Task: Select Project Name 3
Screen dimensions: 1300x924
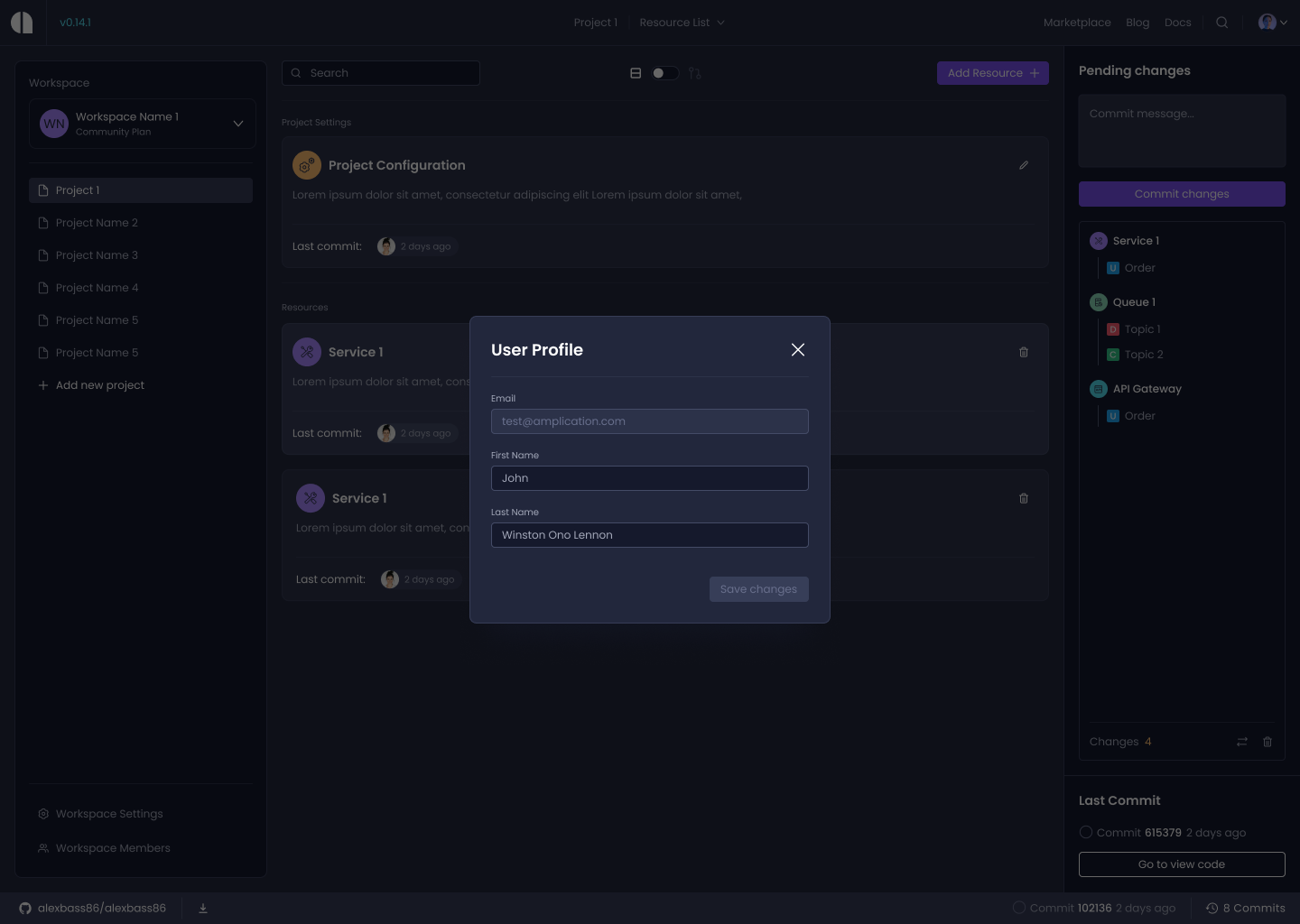Action: point(141,255)
